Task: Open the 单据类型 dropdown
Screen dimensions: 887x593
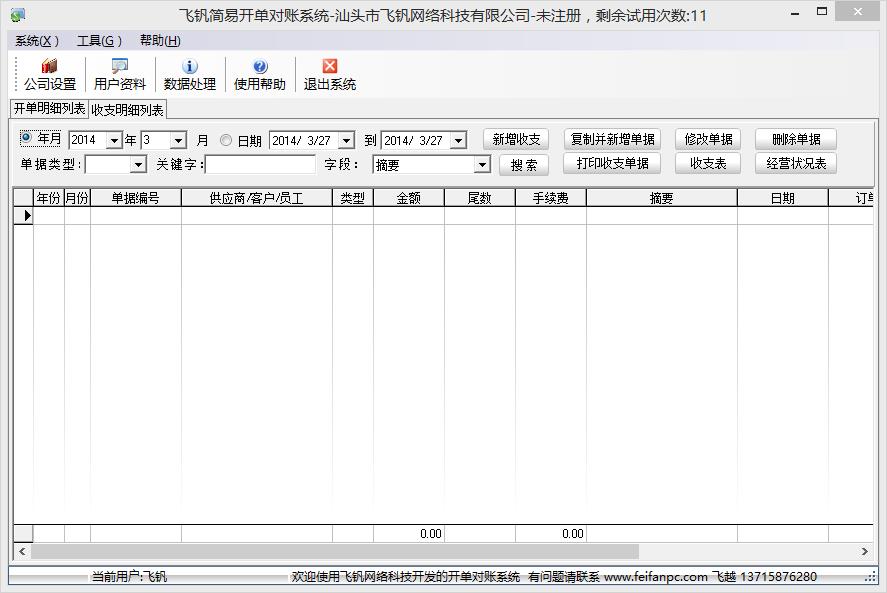Action: pos(138,165)
